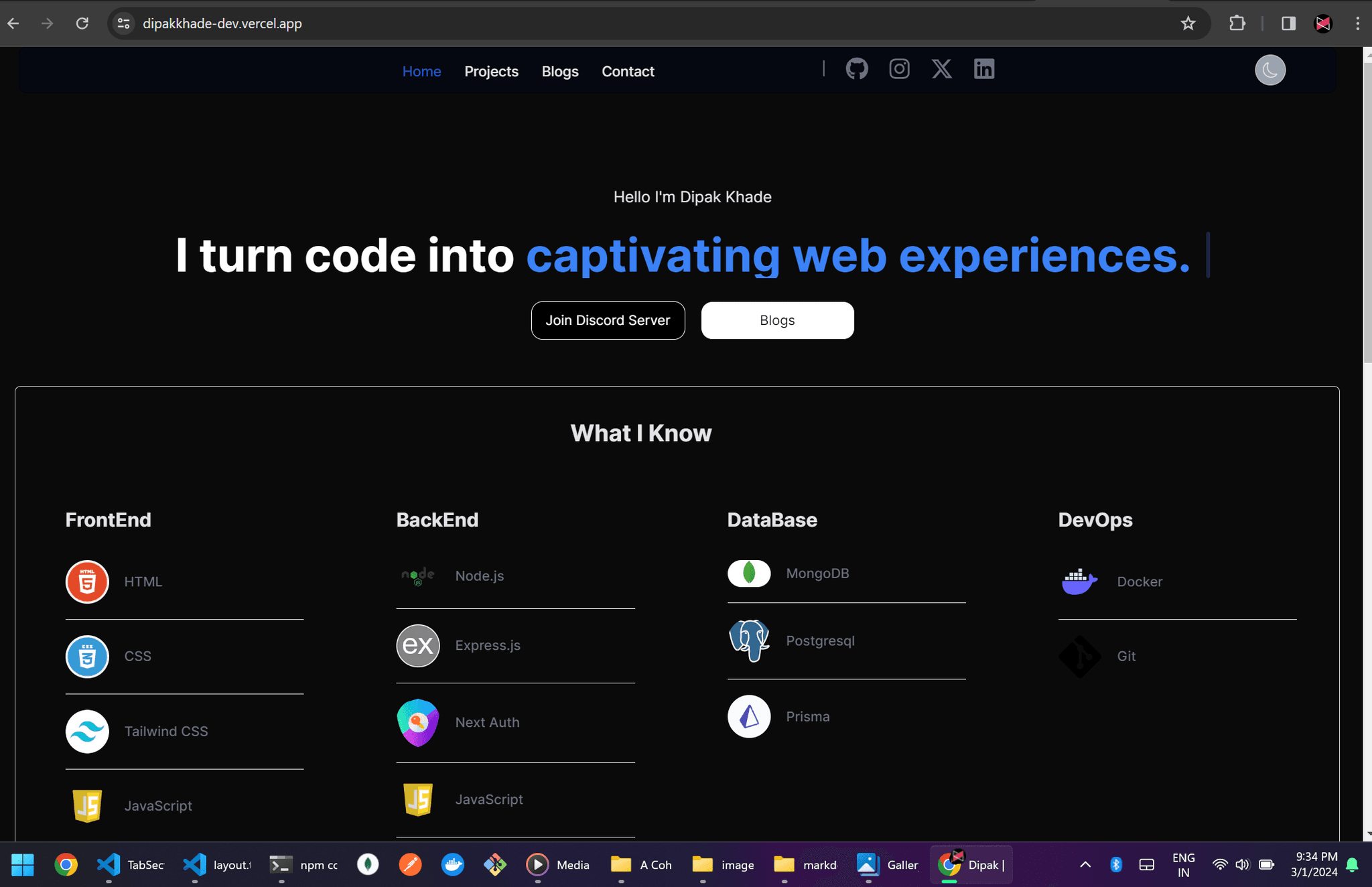Open the Windows Start button
Image resolution: width=1372 pixels, height=887 pixels.
pyautogui.click(x=22, y=864)
